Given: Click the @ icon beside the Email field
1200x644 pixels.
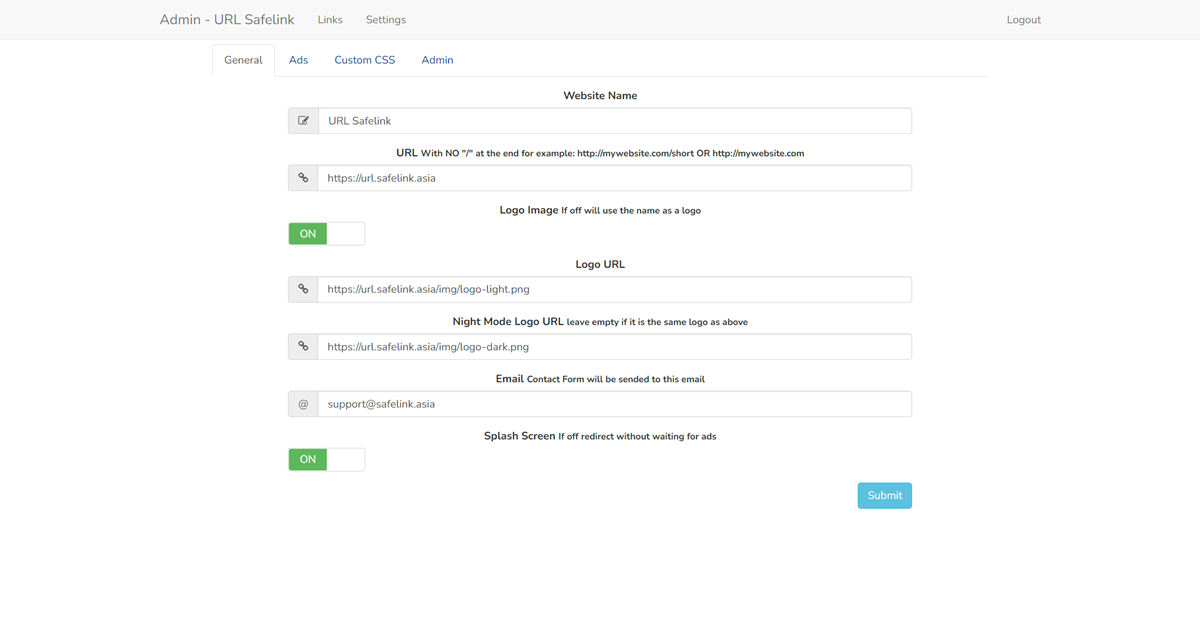Looking at the screenshot, I should coord(303,404).
